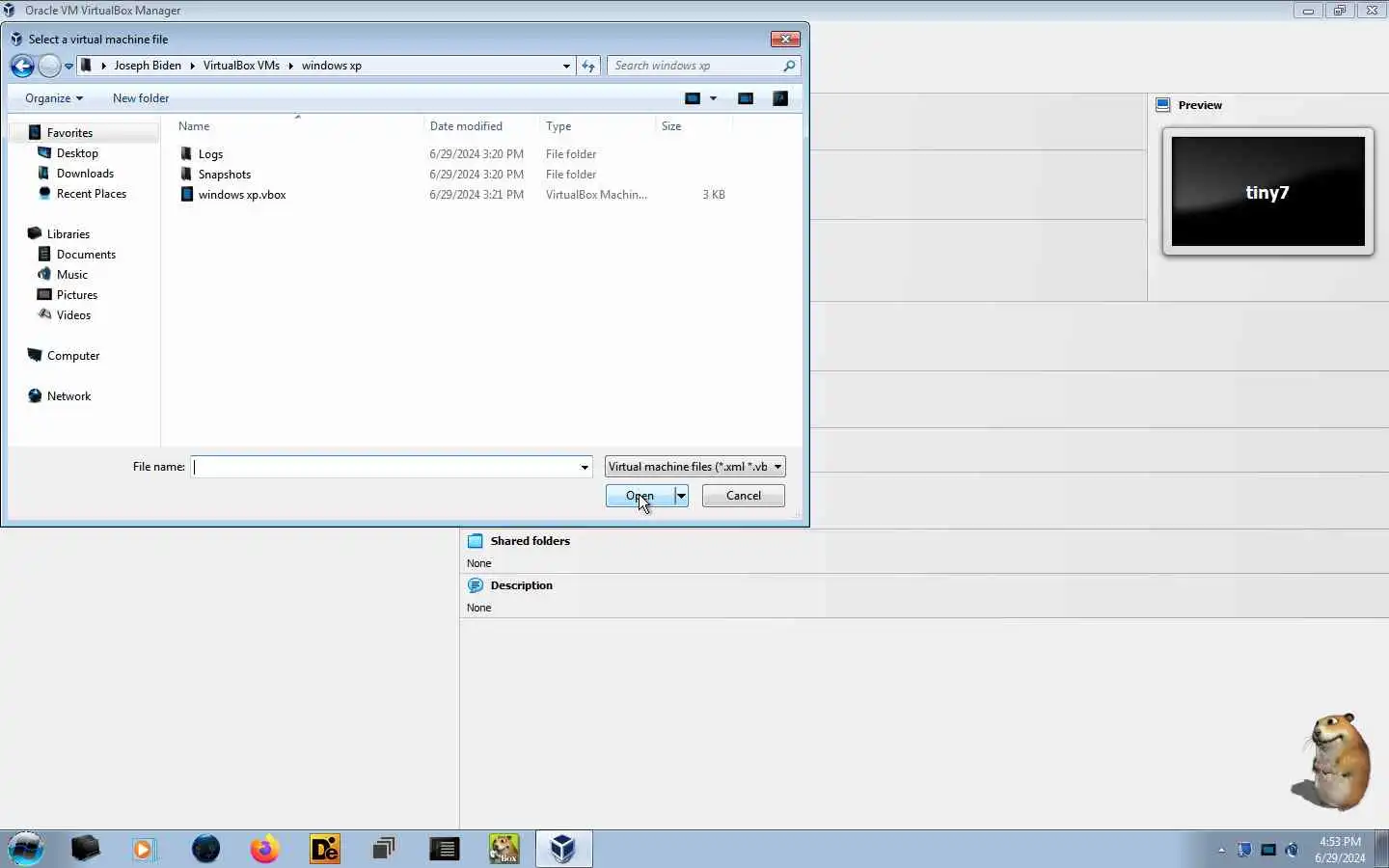Open the File name history dropdown arrow
1389x868 pixels.
[x=585, y=467]
